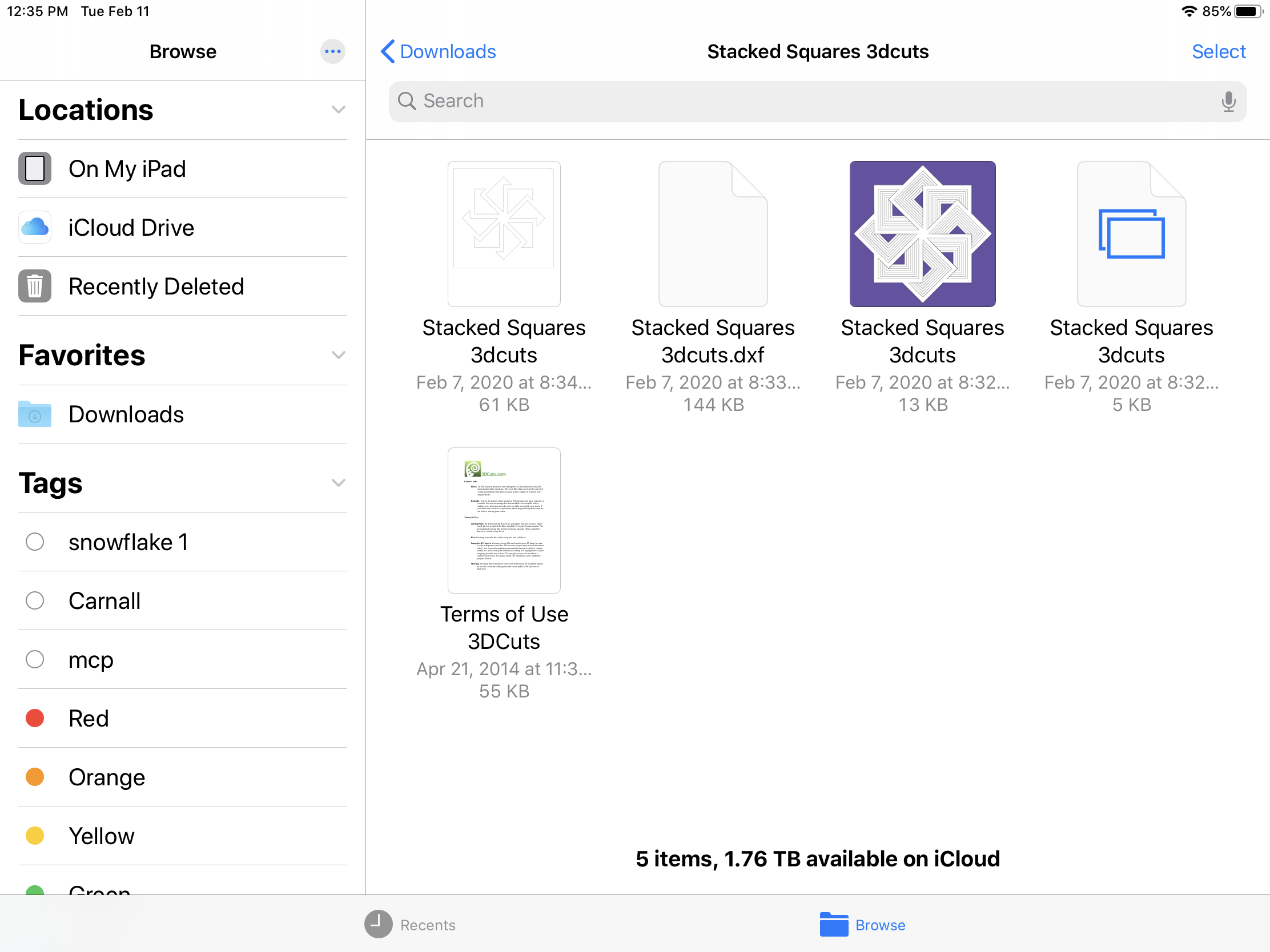Image resolution: width=1270 pixels, height=952 pixels.
Task: Select the Carnall tag
Action: [x=104, y=601]
